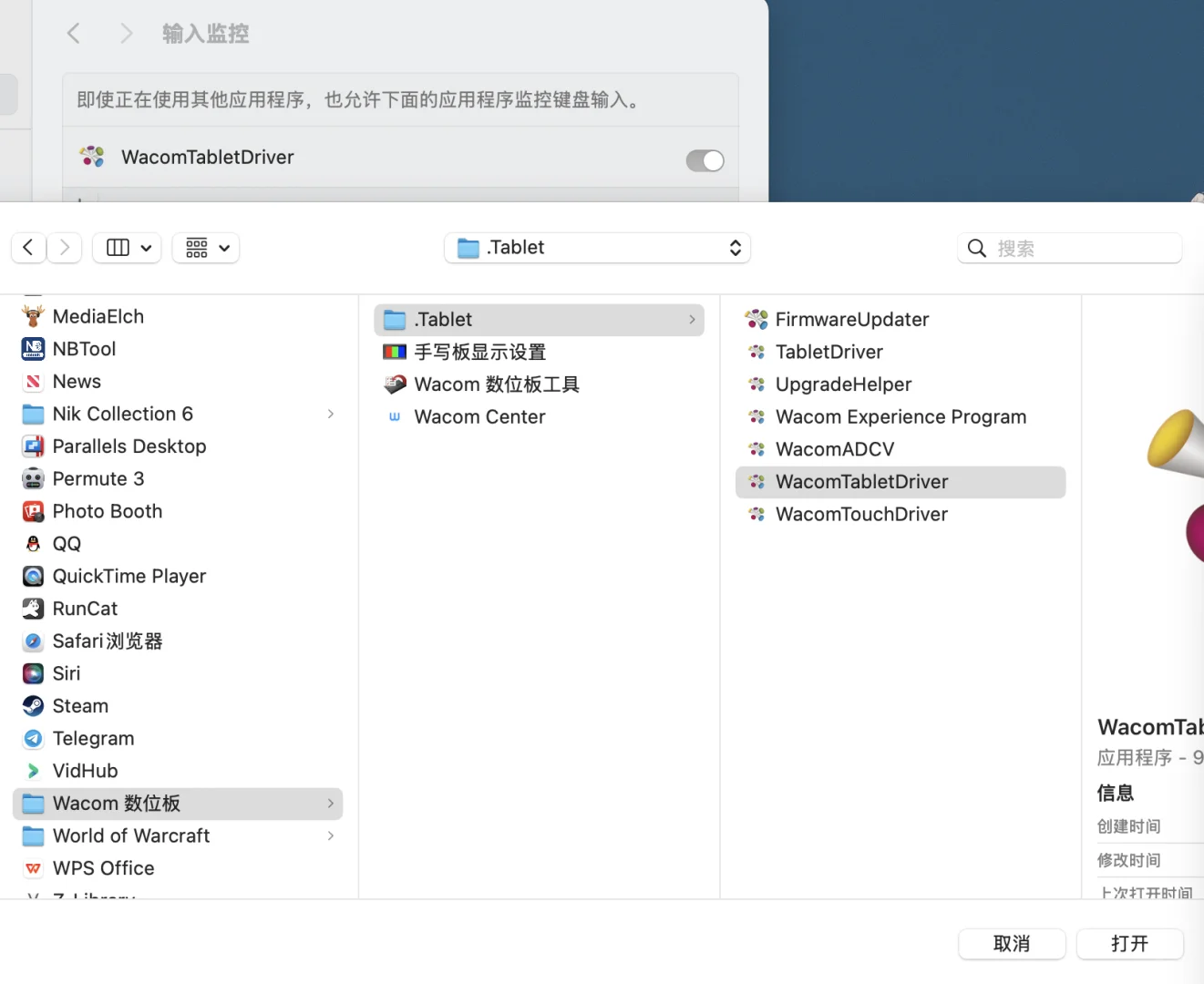This screenshot has height=984, width=1204.
Task: Expand the Nik Collection 6 folder chevron
Action: [330, 414]
